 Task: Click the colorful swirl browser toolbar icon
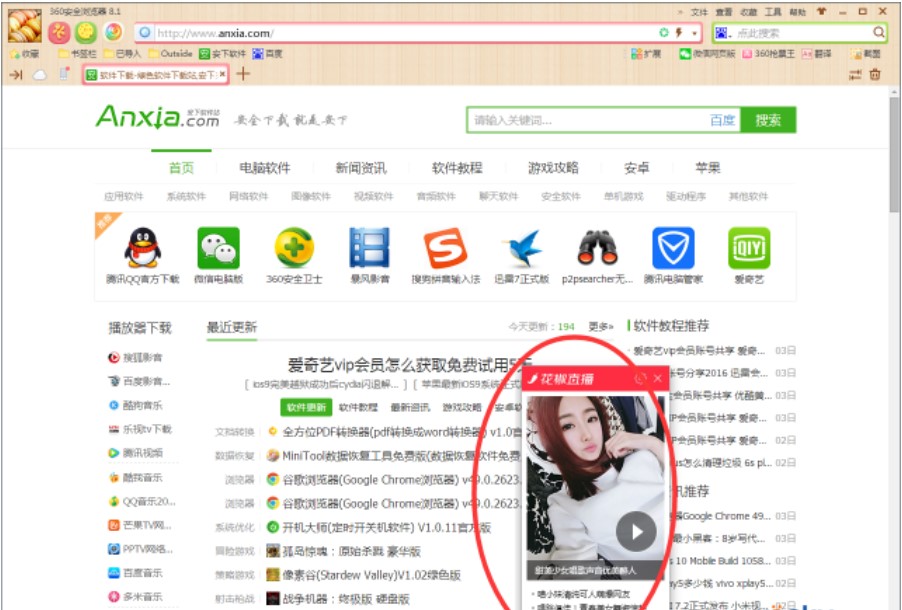coord(113,32)
